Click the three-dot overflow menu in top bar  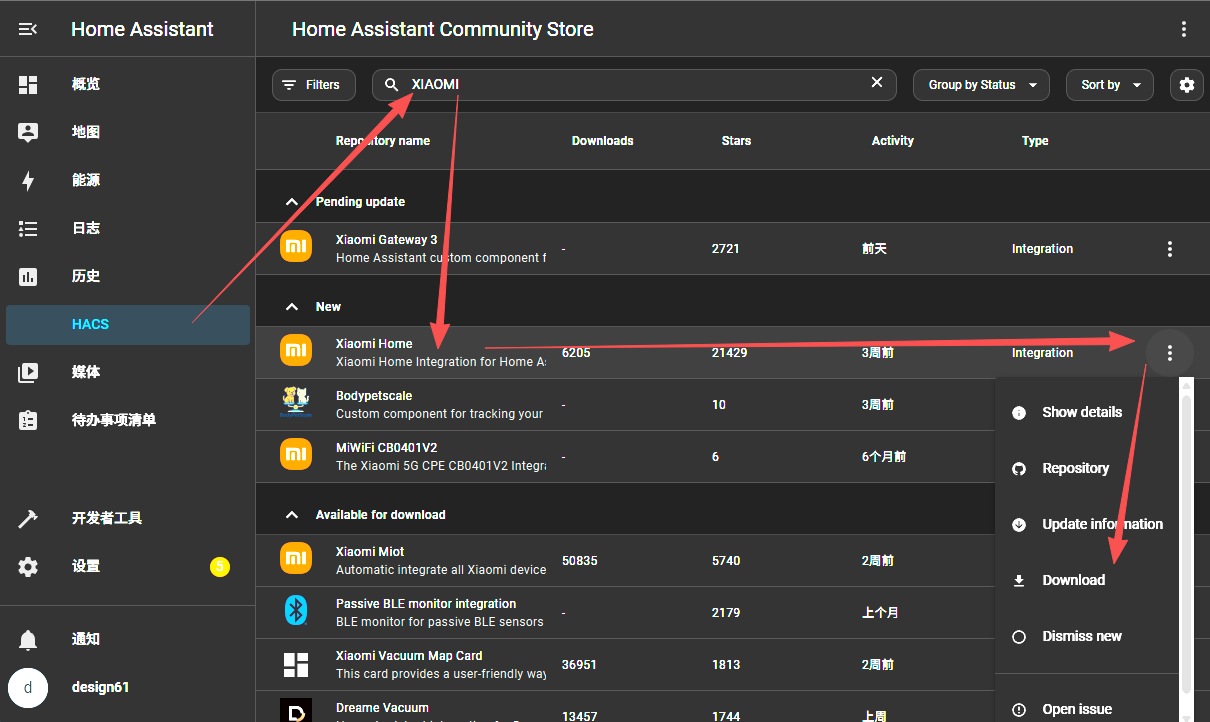[x=1184, y=29]
